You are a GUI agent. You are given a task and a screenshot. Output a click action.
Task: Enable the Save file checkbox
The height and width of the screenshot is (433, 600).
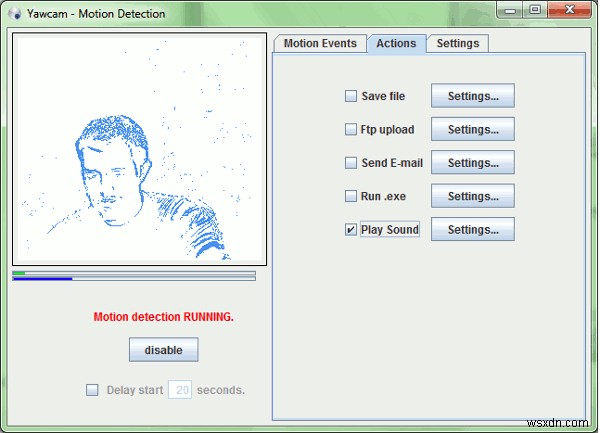click(x=351, y=96)
